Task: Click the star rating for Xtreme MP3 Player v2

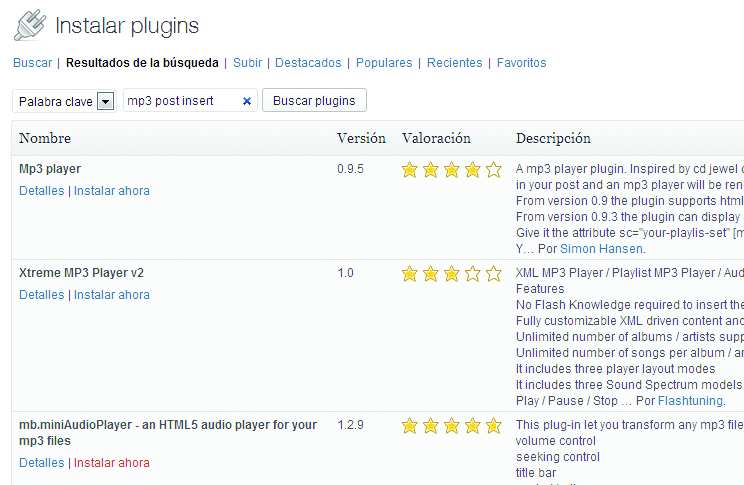Action: tap(451, 273)
